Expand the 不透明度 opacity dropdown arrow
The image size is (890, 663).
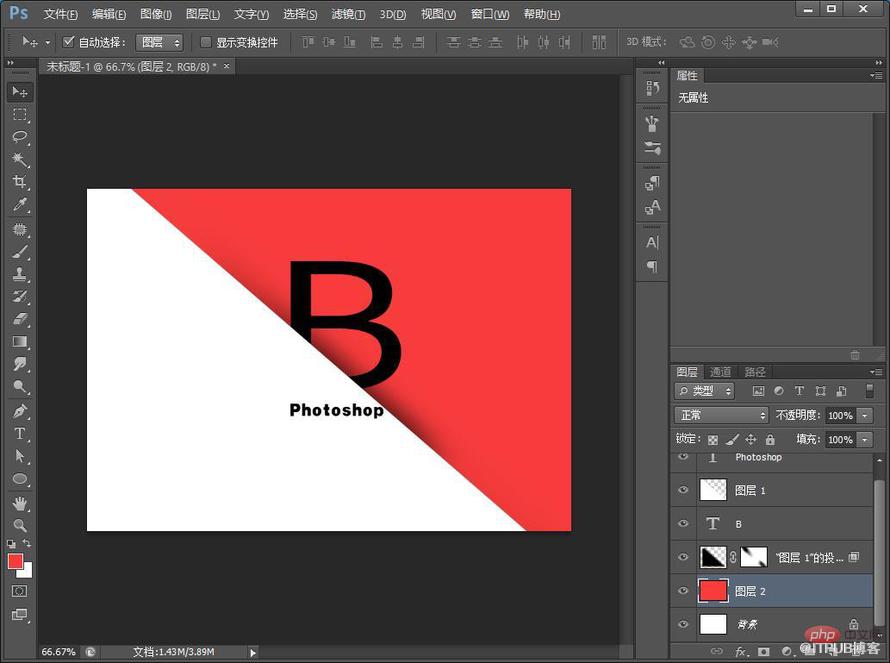864,415
